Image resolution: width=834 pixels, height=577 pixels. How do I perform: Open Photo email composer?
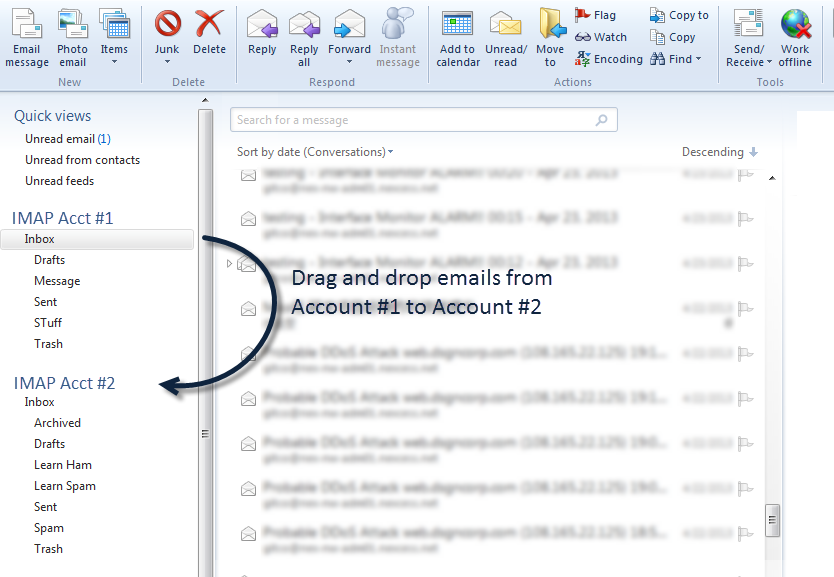[72, 38]
